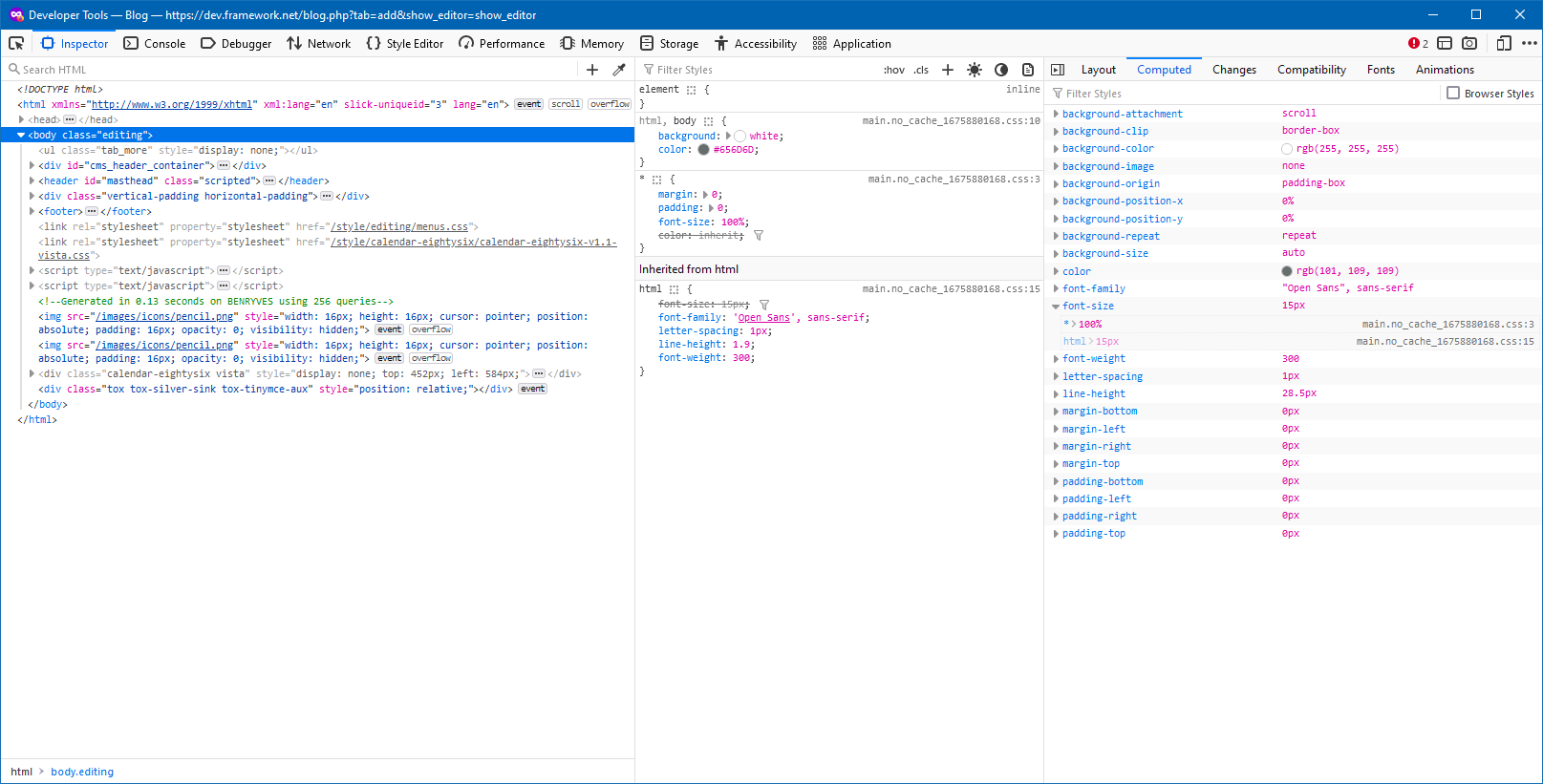This screenshot has height=784, width=1543.
Task: Collapse the body class="editing" node
Action: [x=21, y=136]
